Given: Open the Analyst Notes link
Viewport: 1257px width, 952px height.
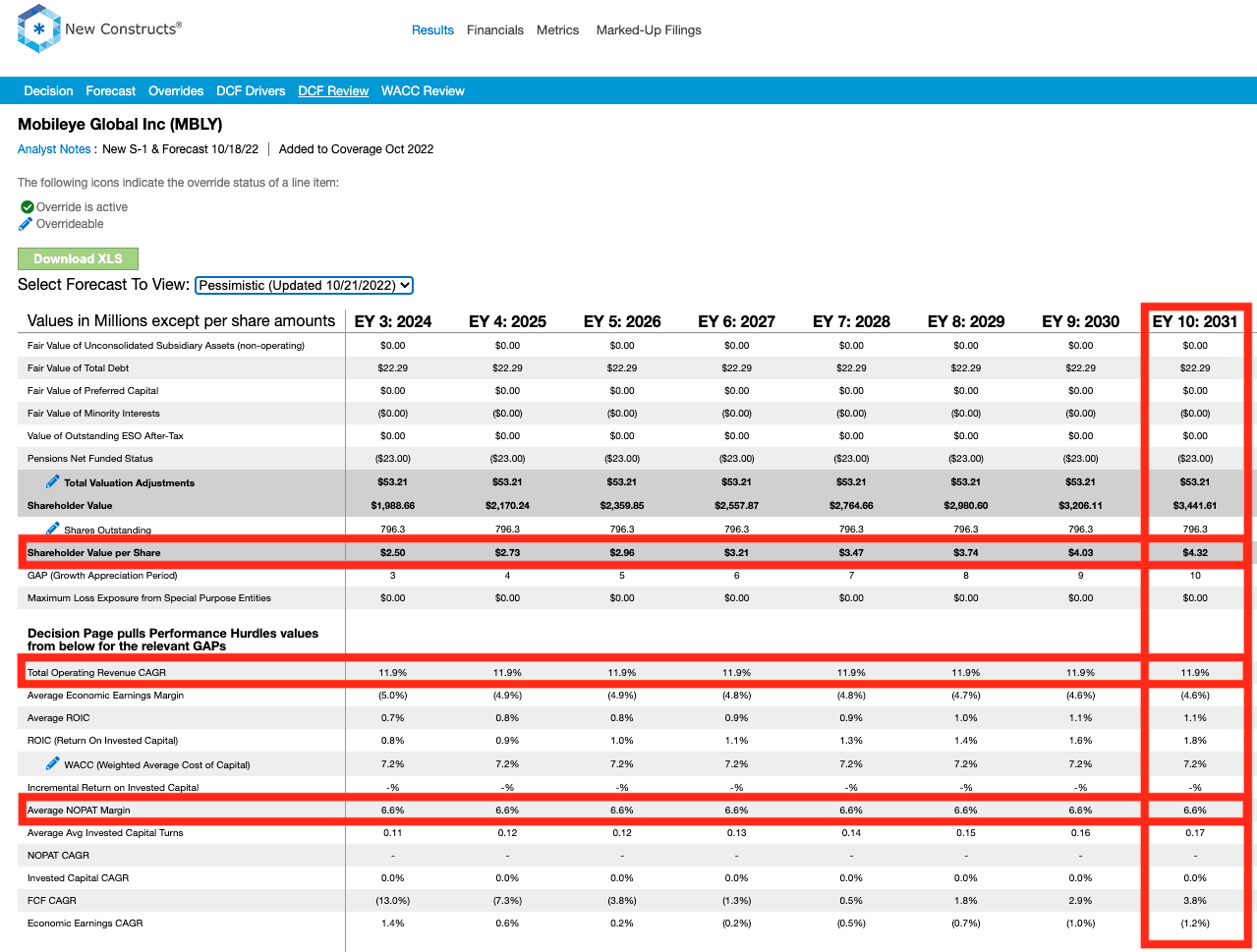Looking at the screenshot, I should coord(54,149).
